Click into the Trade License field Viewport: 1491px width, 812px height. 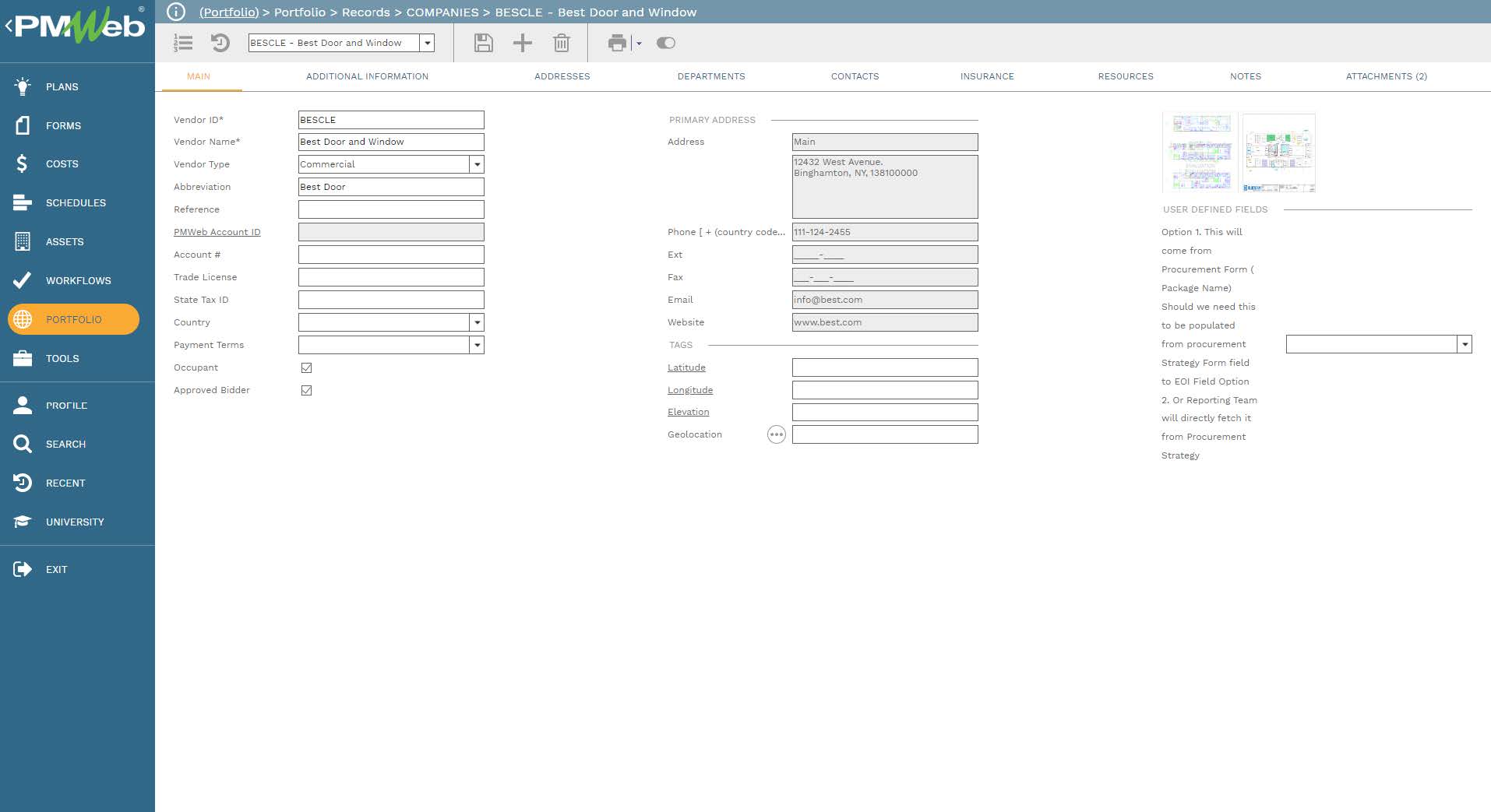coord(390,277)
